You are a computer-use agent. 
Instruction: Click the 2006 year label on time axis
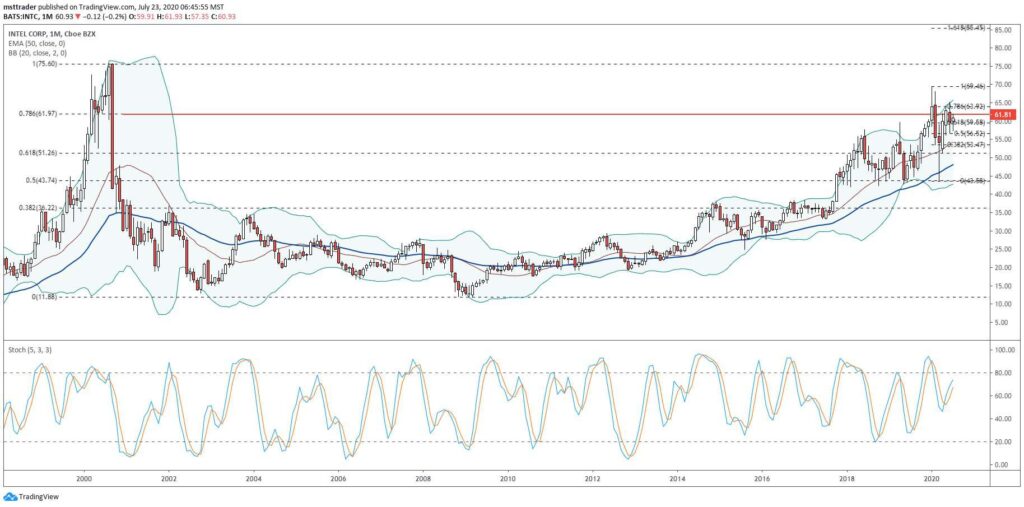pos(338,478)
